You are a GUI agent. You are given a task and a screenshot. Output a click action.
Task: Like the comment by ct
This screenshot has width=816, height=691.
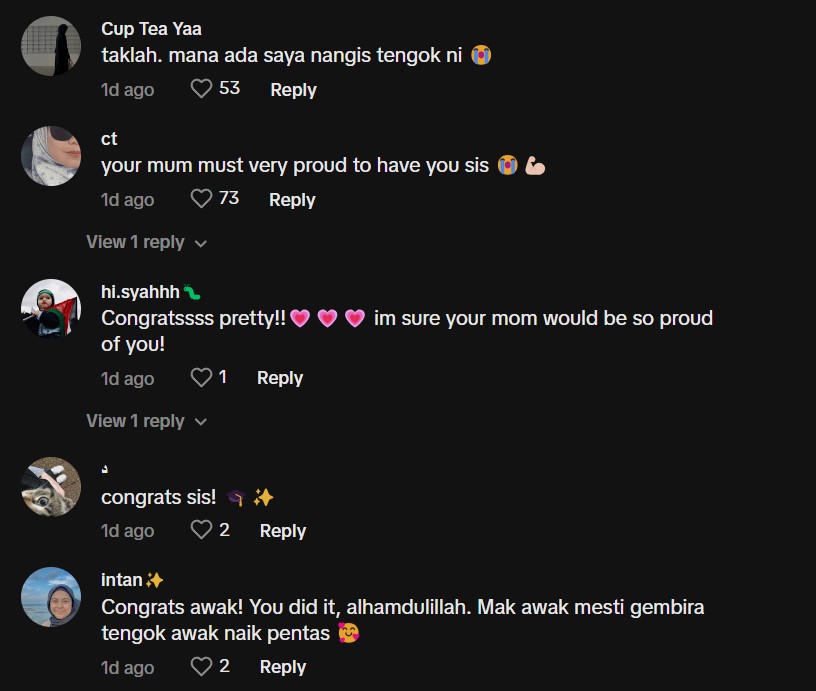click(201, 199)
